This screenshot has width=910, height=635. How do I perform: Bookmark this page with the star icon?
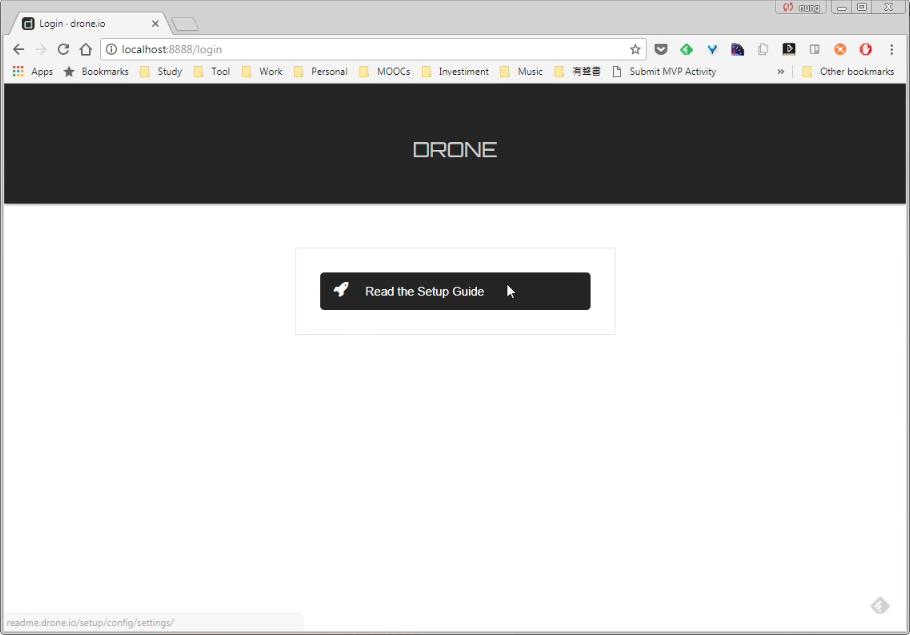[635, 49]
